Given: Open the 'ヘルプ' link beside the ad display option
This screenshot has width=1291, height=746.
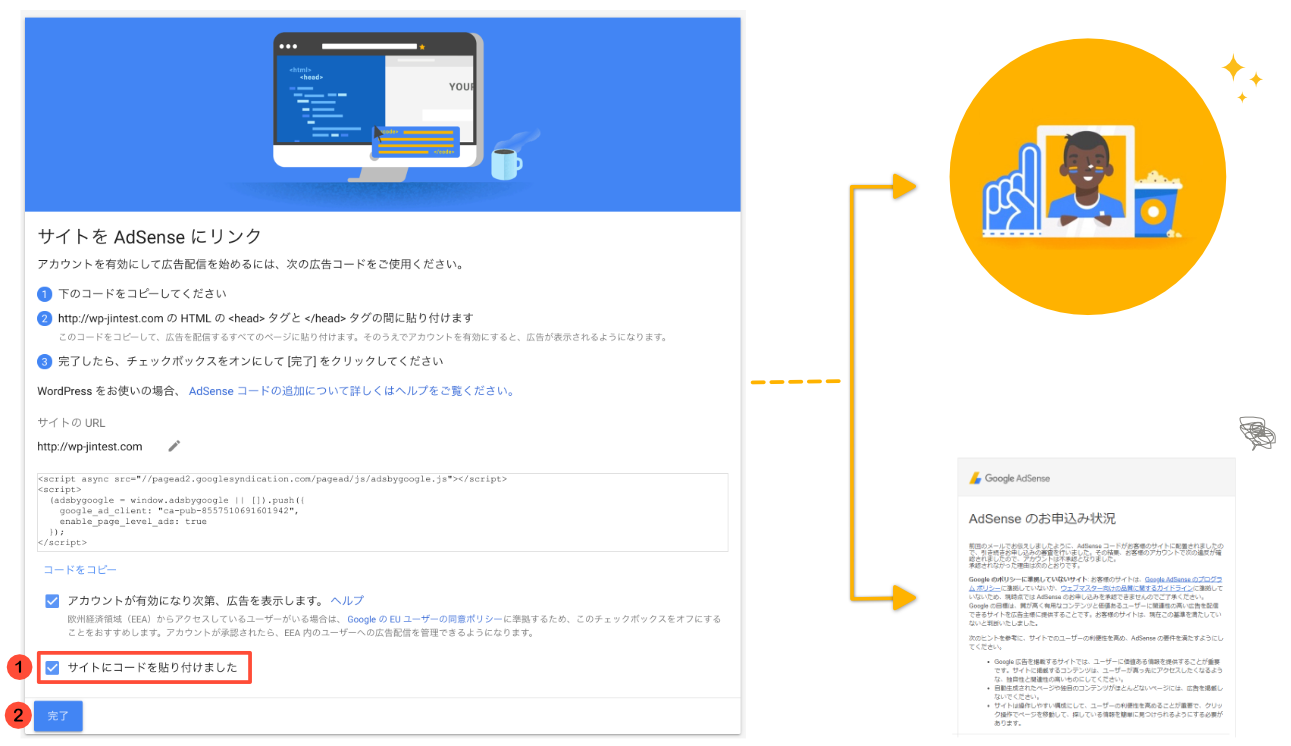Looking at the screenshot, I should coord(347,601).
